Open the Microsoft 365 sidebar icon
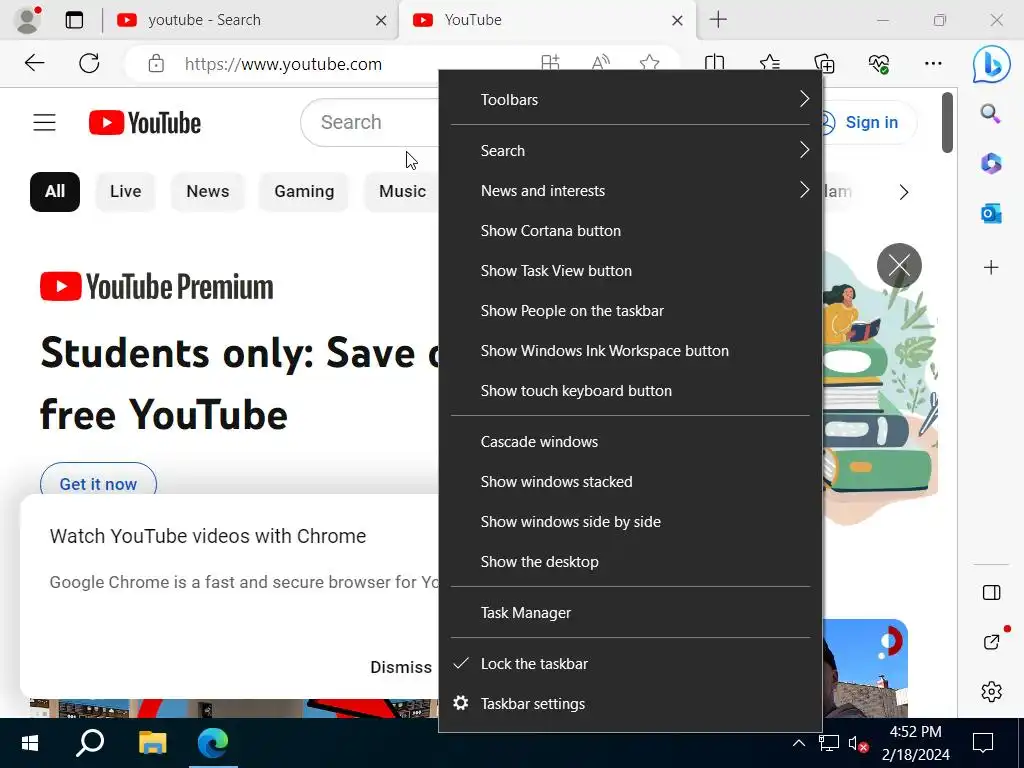 (991, 163)
